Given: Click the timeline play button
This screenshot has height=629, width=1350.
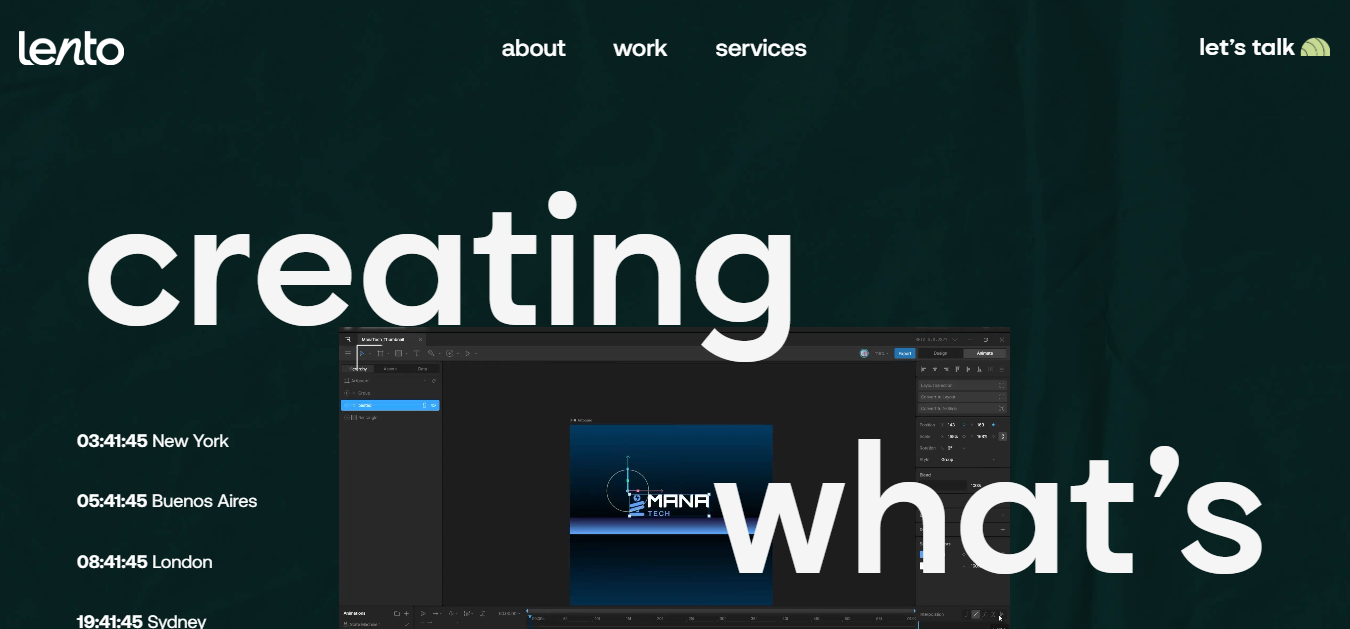Looking at the screenshot, I should [423, 613].
